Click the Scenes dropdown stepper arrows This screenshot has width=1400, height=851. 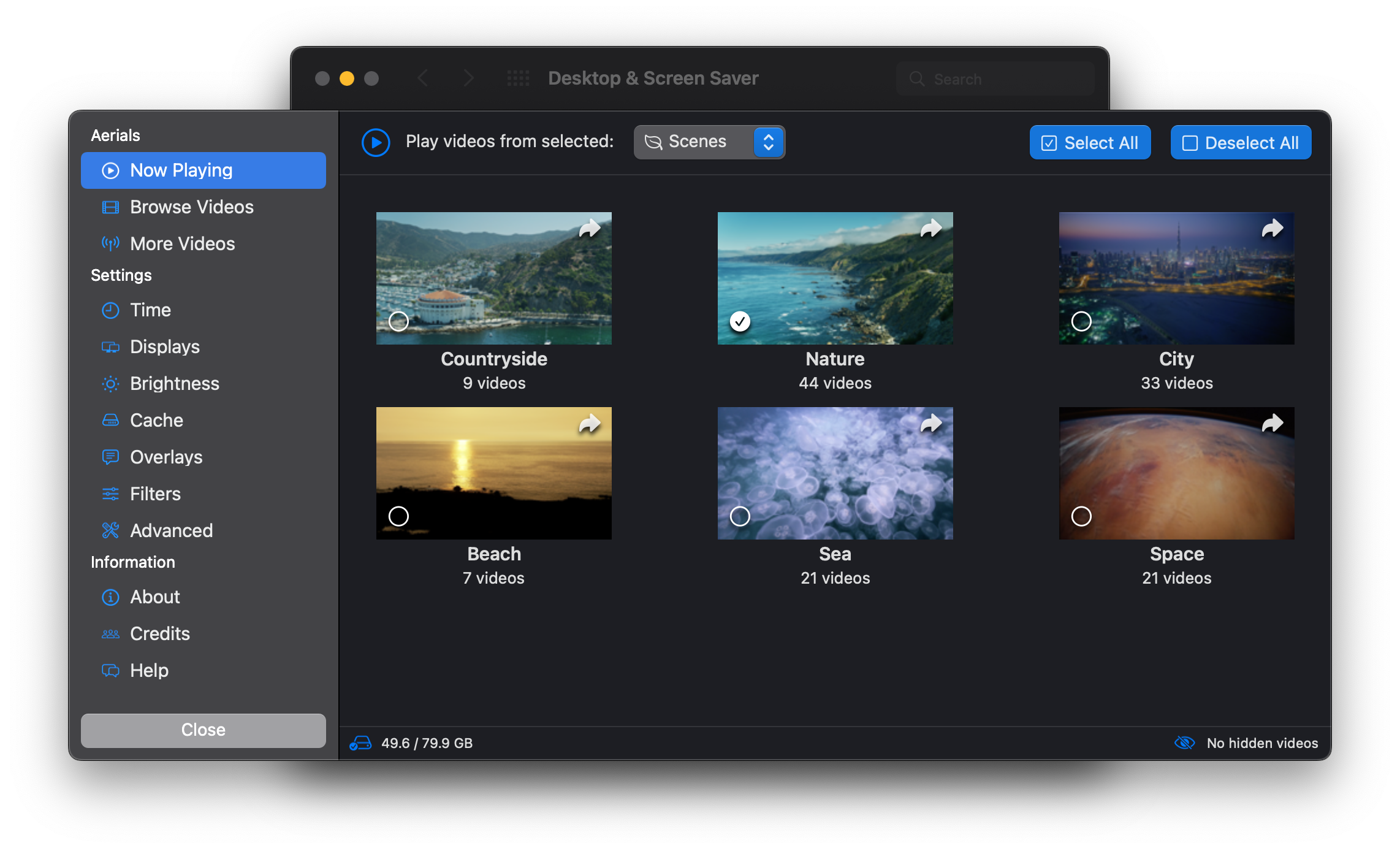coord(768,142)
